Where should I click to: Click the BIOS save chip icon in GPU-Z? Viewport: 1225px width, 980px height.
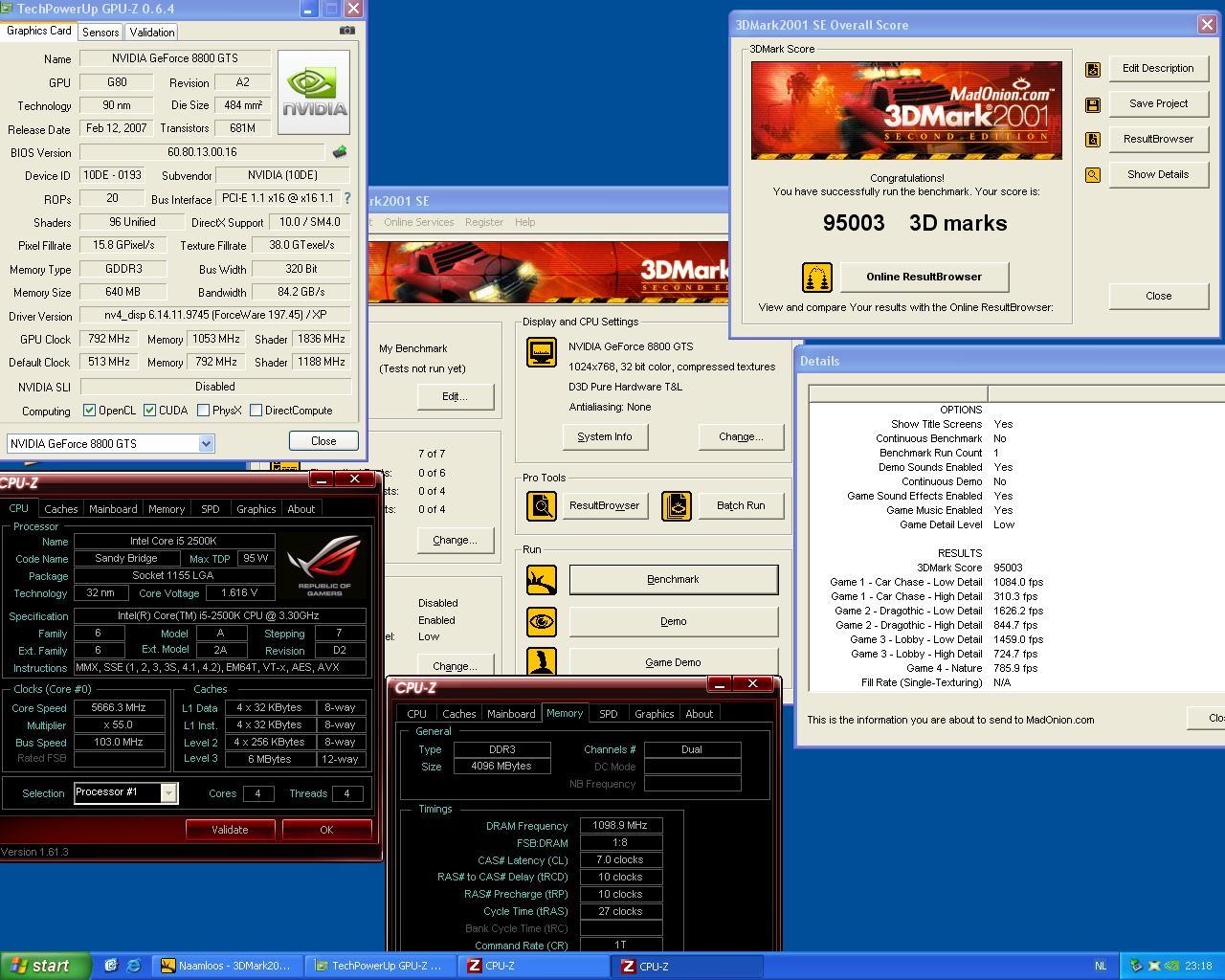(340, 152)
